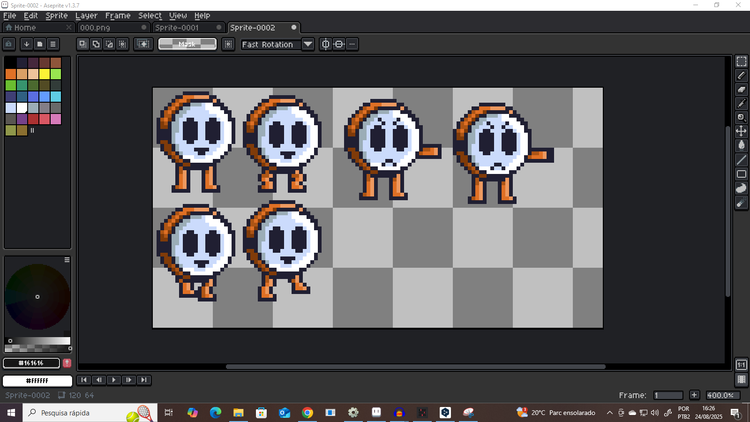
Task: Open the Help menu
Action: (202, 15)
